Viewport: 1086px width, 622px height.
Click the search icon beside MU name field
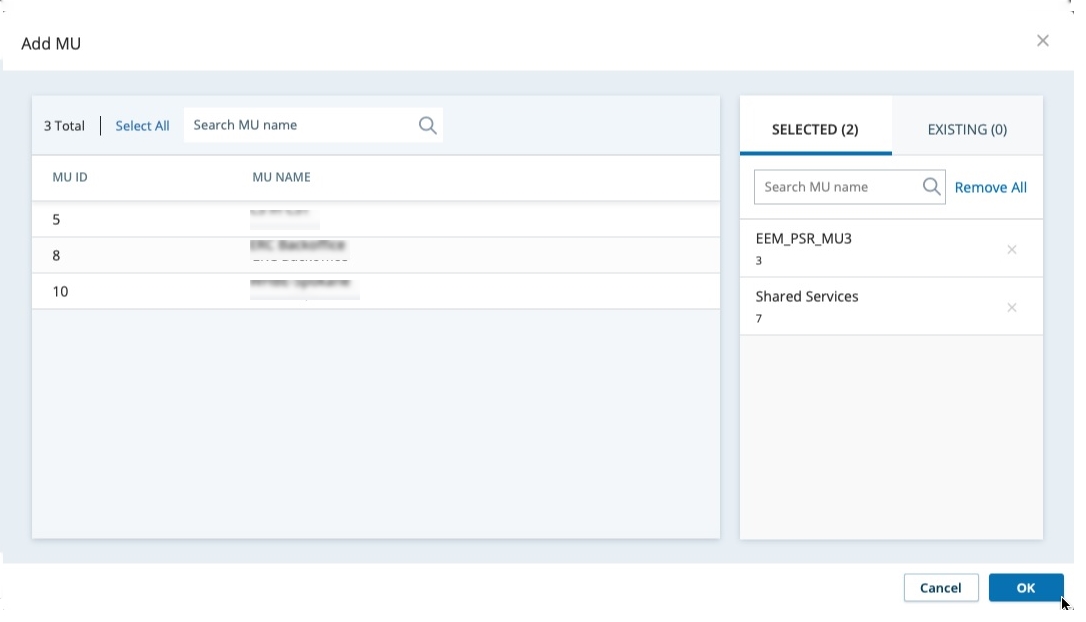[427, 125]
